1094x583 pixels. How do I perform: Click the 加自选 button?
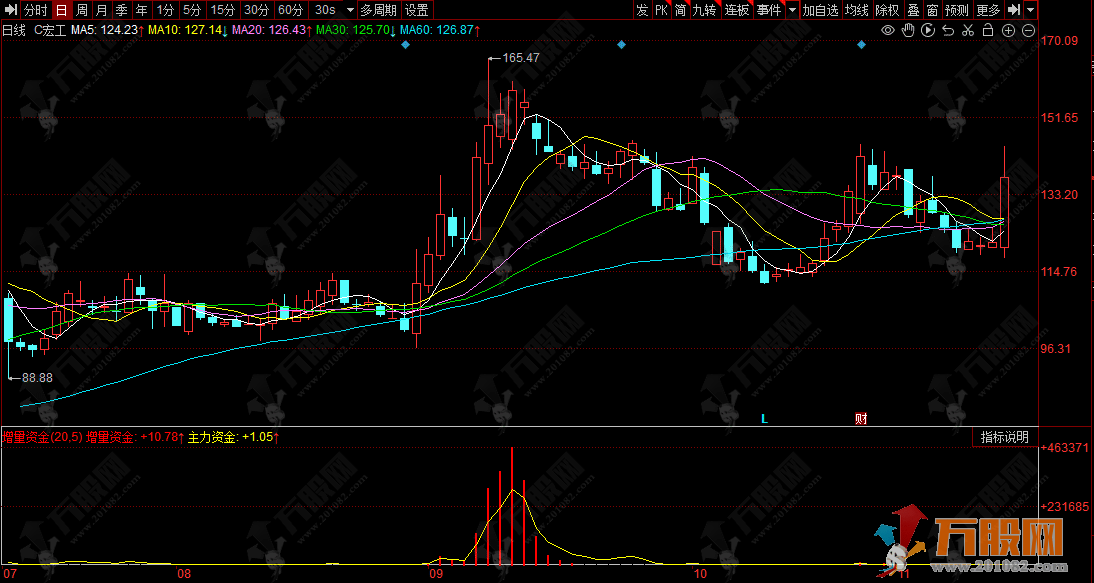coord(820,10)
